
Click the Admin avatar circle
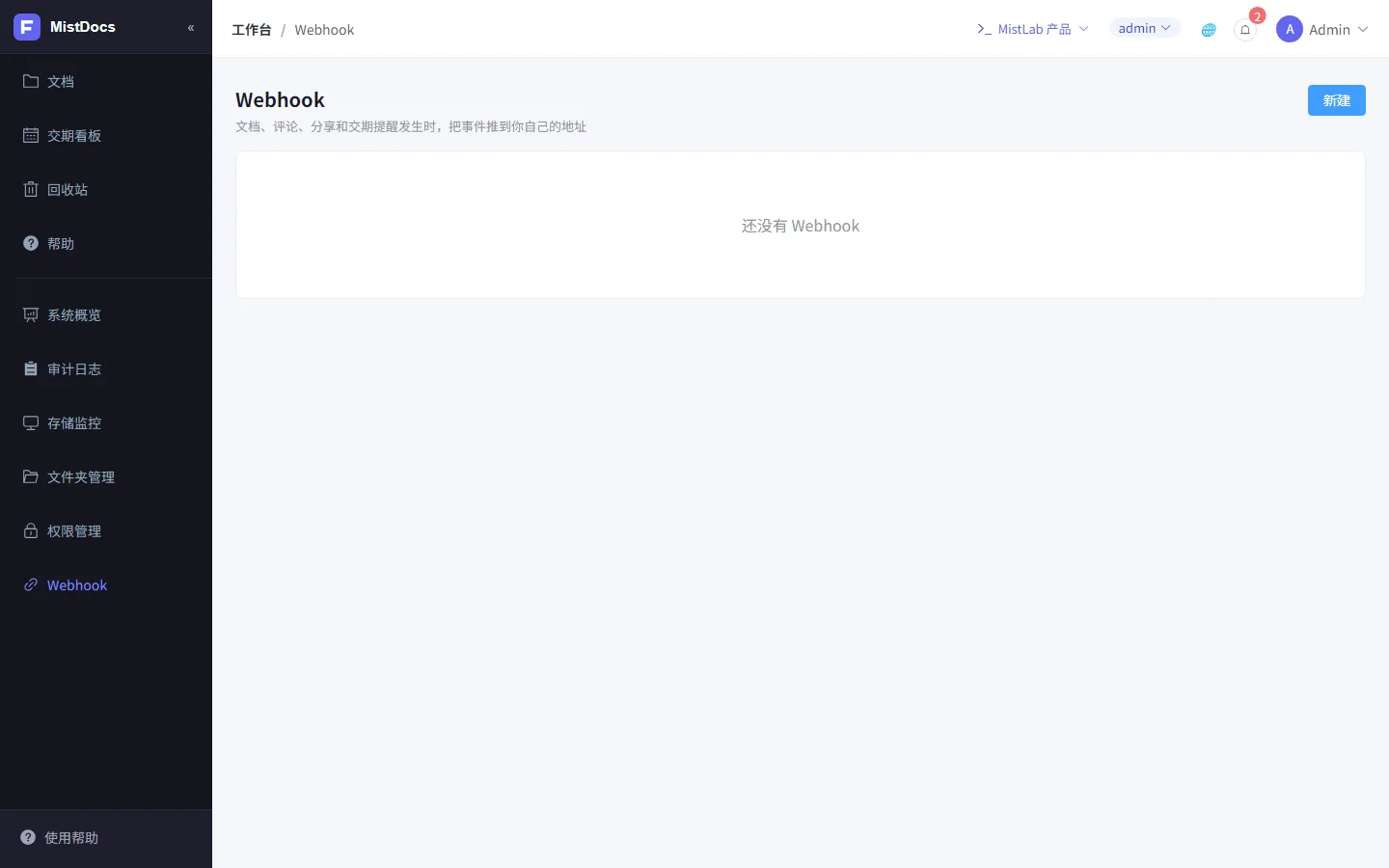point(1290,29)
